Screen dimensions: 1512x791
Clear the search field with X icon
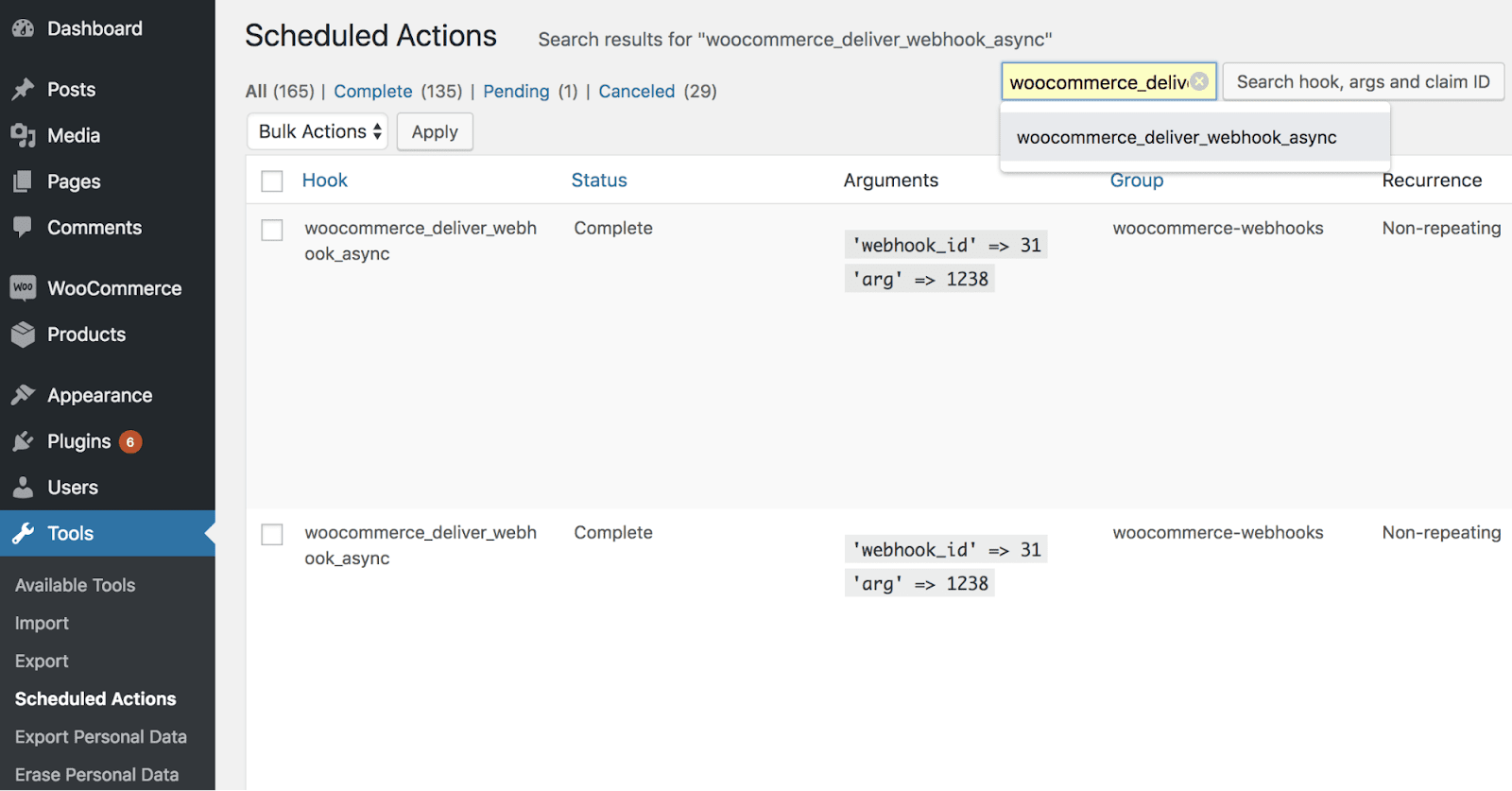pyautogui.click(x=1199, y=81)
